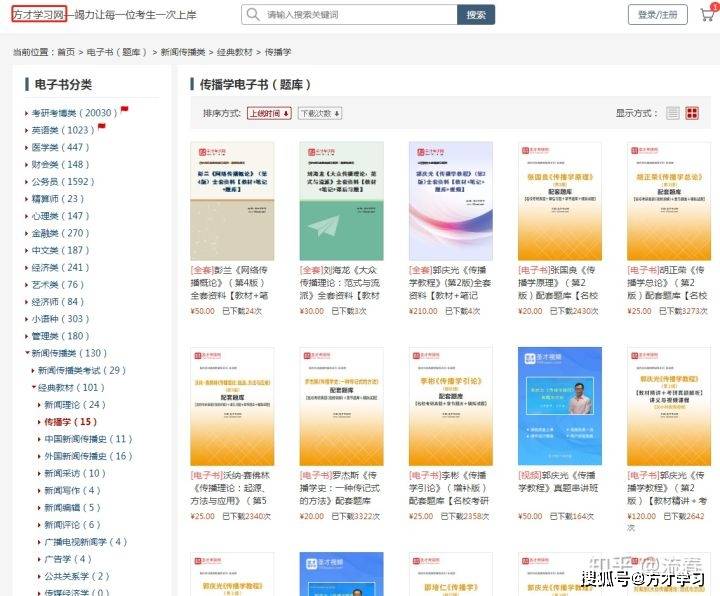Open [全套]彭兰《网络传播概论》title link
720x596 pixels.
[x=230, y=283]
